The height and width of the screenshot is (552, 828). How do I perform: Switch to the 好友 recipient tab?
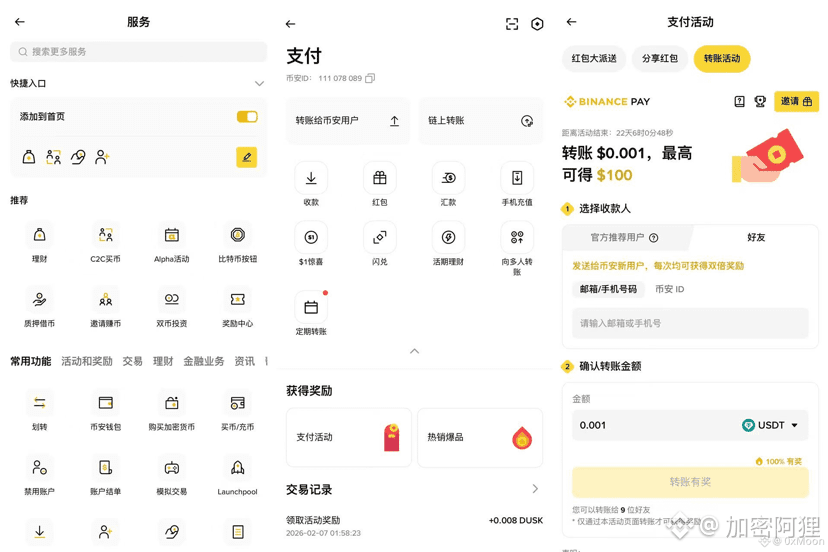(756, 238)
